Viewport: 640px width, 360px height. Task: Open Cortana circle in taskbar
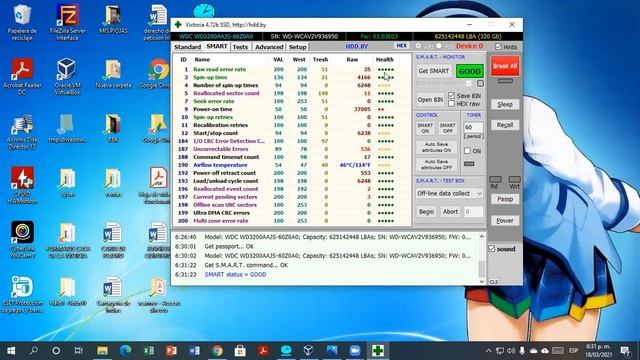click(56, 351)
